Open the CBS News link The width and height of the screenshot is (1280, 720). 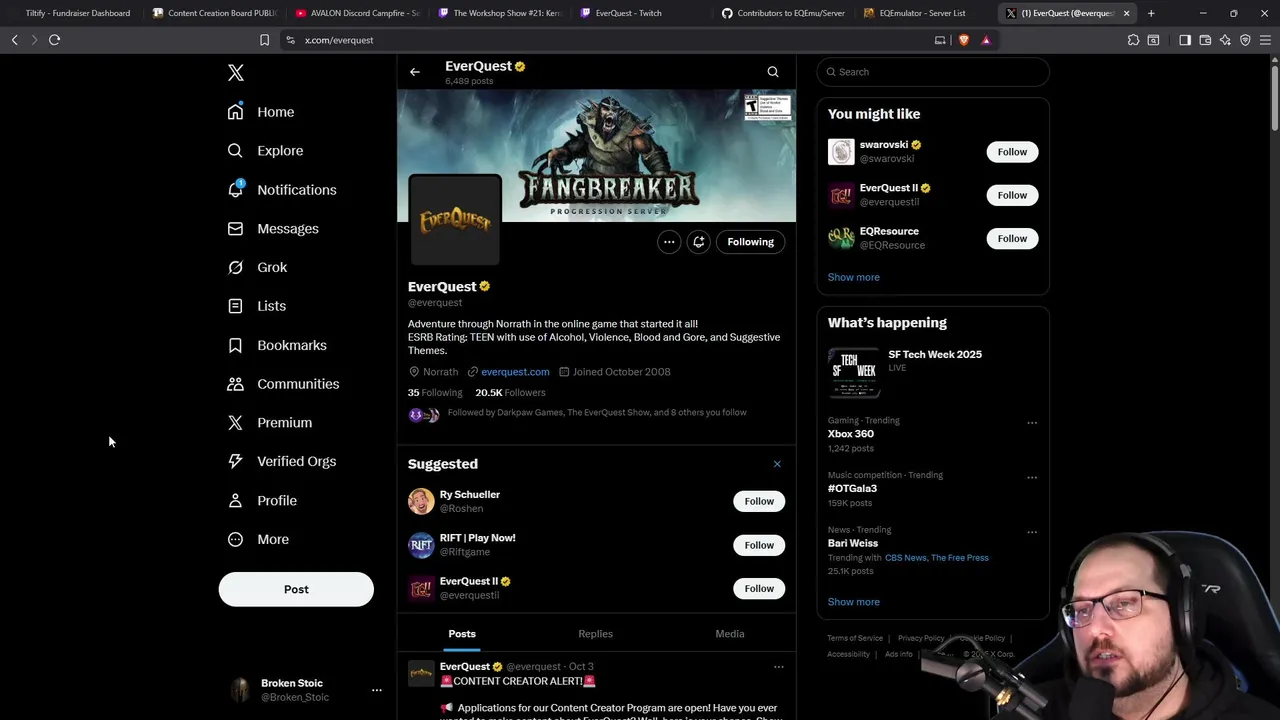906,558
